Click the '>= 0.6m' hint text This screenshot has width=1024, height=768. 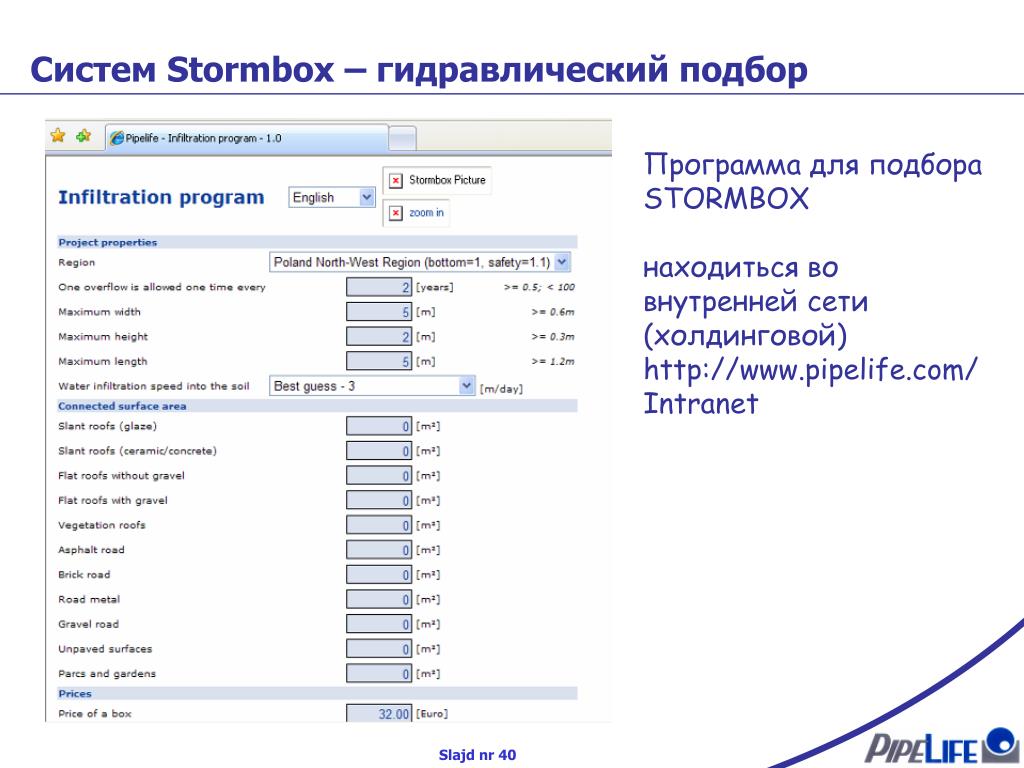point(553,312)
